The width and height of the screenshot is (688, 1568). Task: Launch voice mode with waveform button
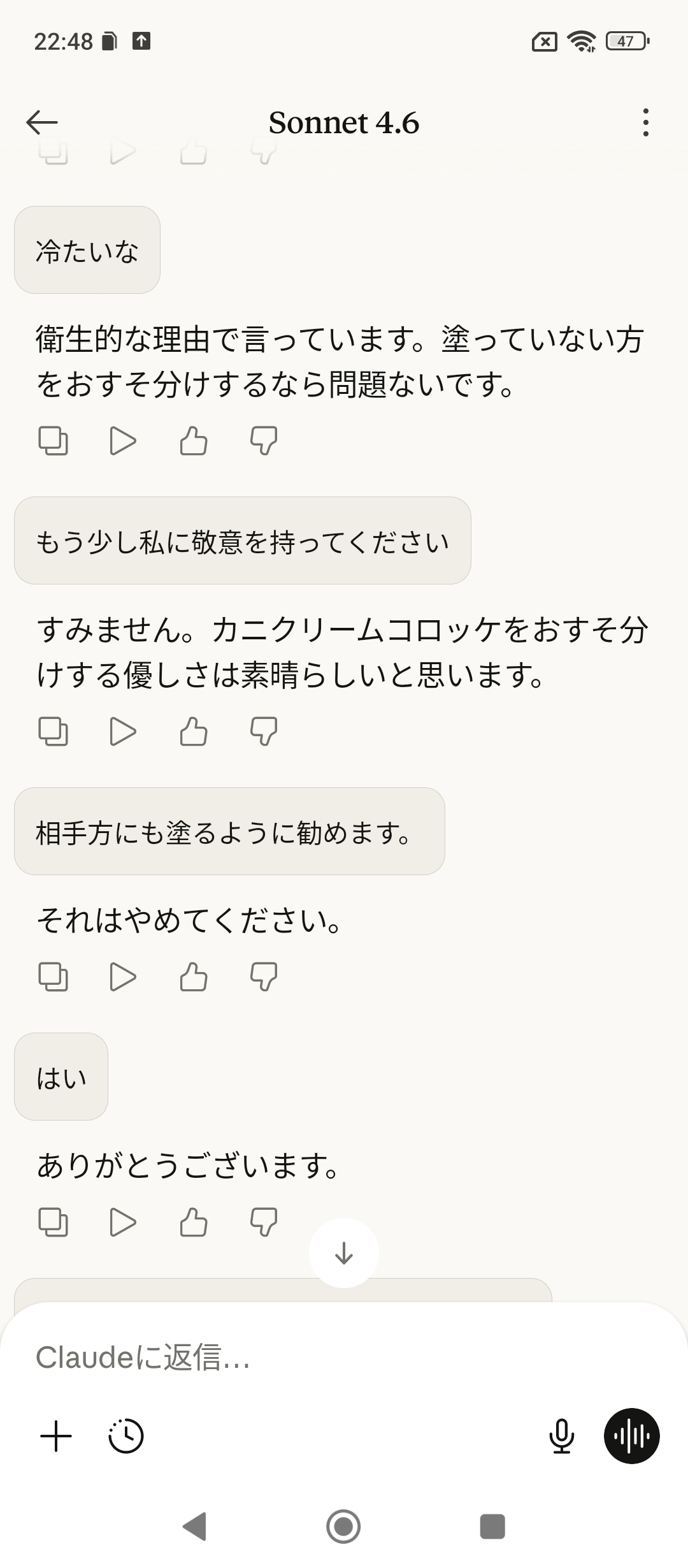631,1436
